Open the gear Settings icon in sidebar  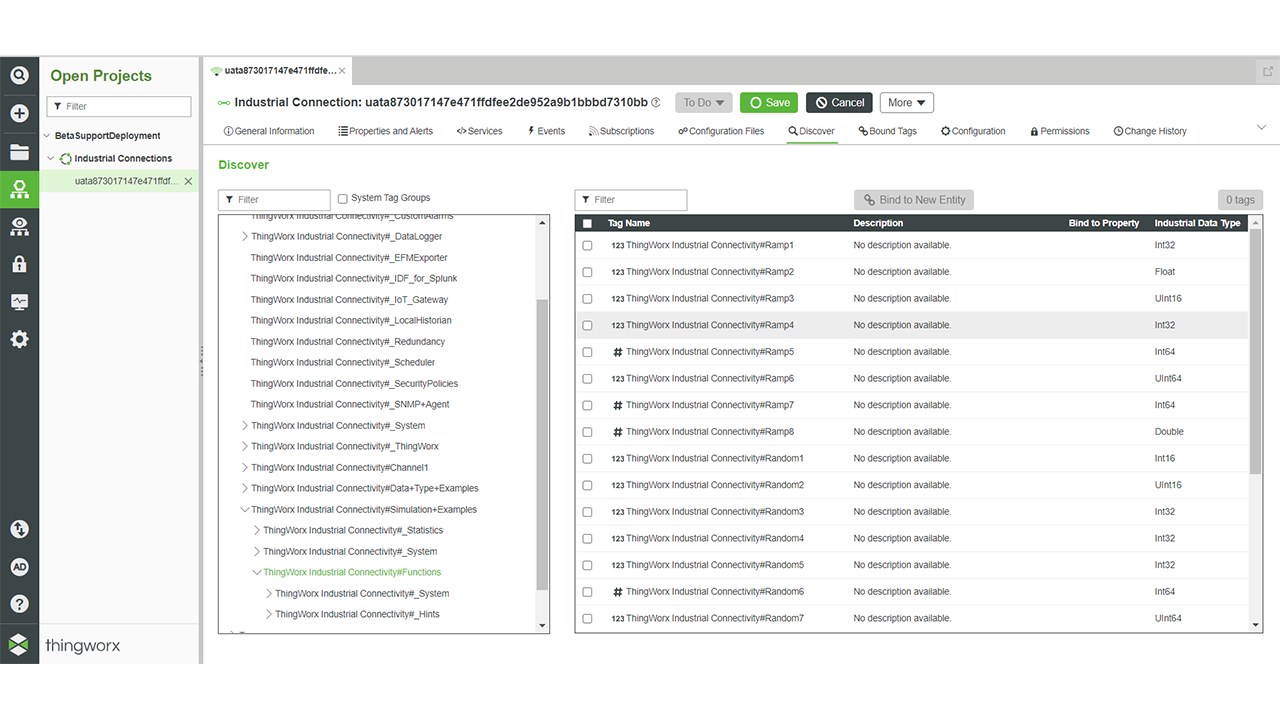click(19, 339)
